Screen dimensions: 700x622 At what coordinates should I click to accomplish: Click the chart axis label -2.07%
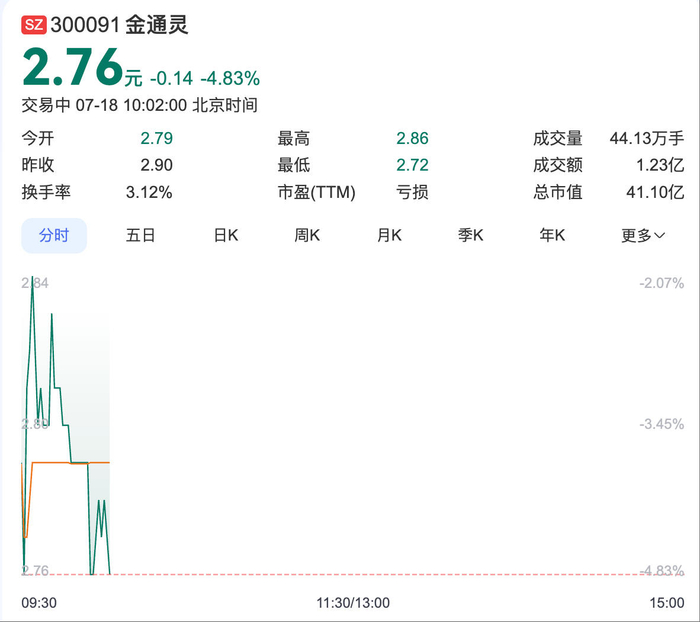662,283
